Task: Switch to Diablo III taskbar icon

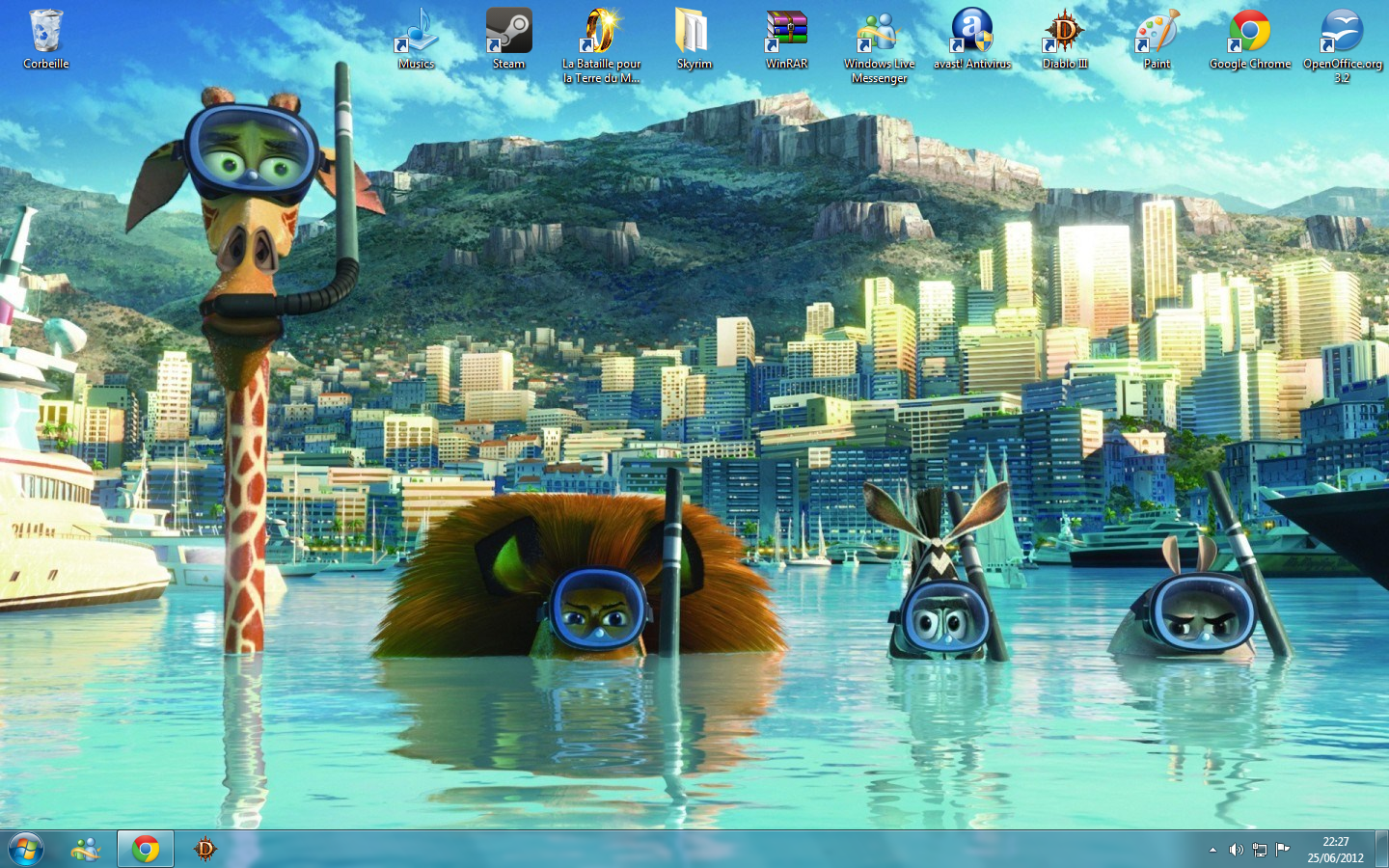Action: 205,849
